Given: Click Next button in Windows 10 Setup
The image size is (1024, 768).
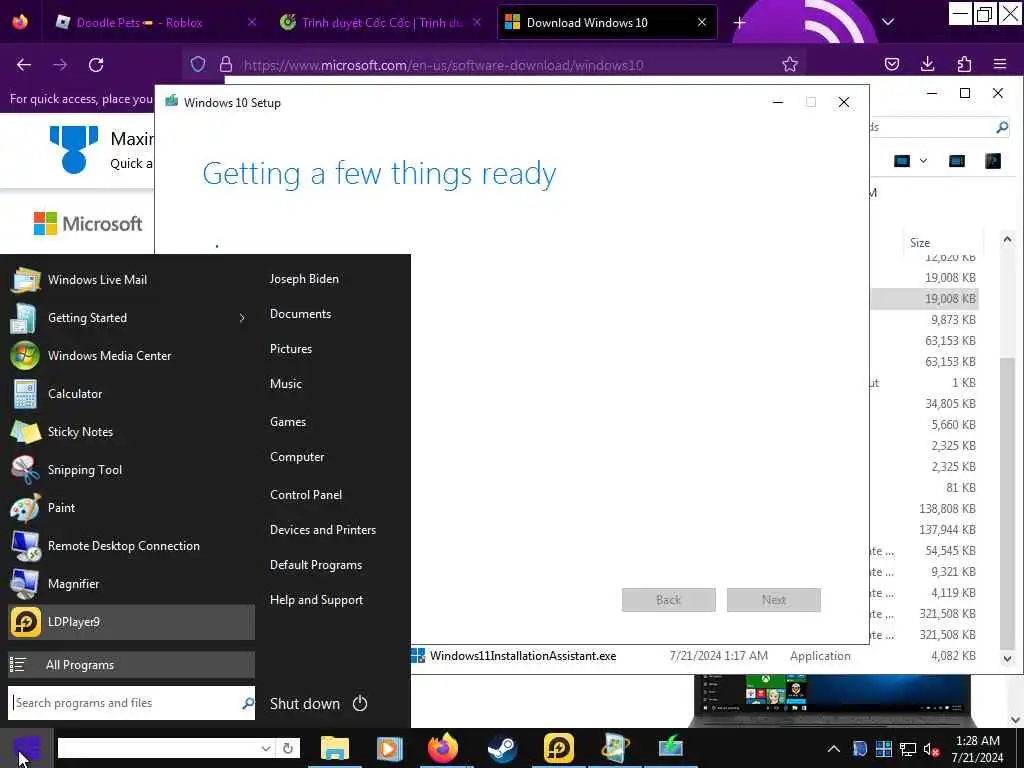Looking at the screenshot, I should click(774, 600).
